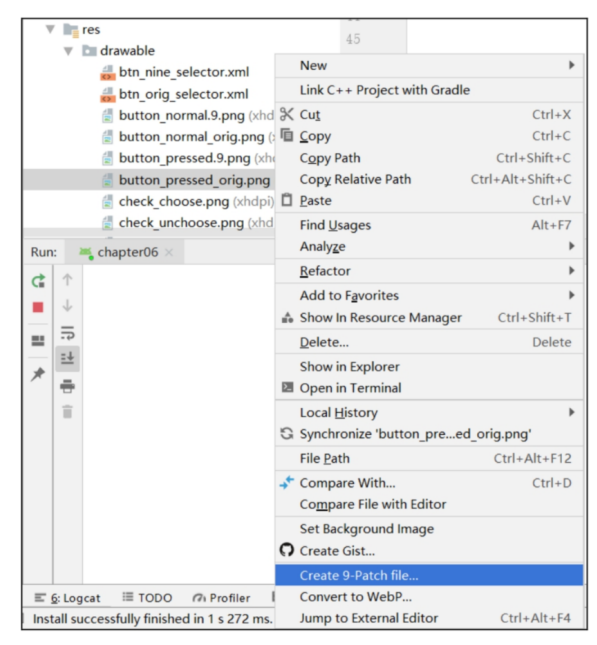Close the chapter06 run tab

pos(169,252)
